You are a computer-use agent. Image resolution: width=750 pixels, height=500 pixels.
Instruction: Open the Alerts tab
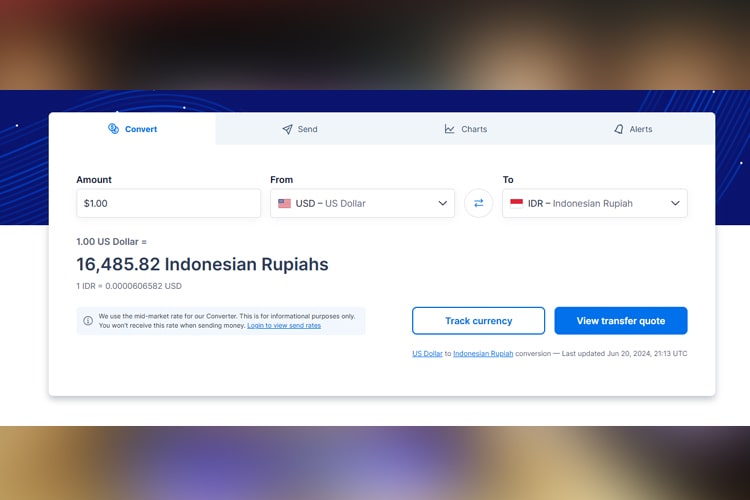[x=632, y=129]
